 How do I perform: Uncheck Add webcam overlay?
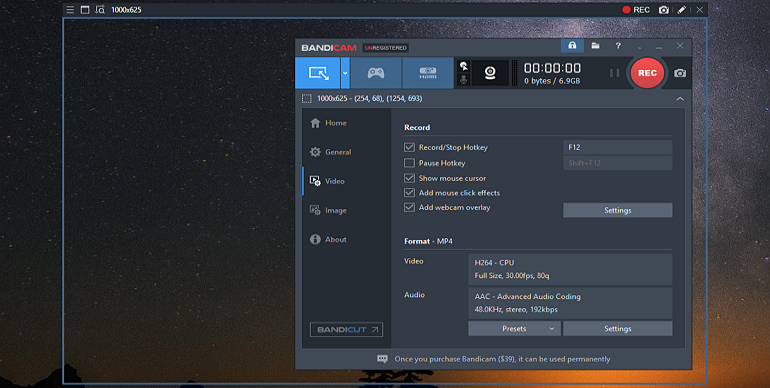[409, 207]
